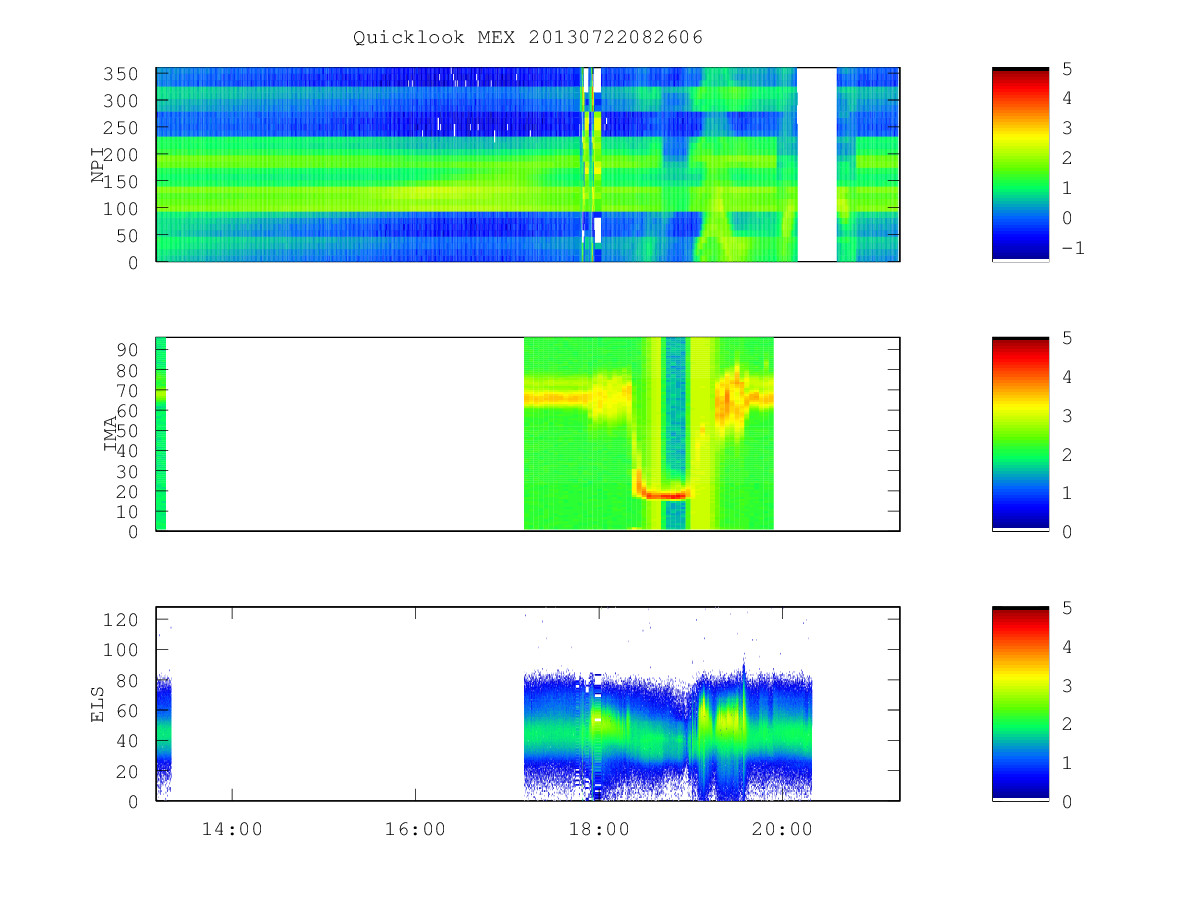
Task: Click the IMA panel's color scale bar
Action: click(x=1020, y=433)
